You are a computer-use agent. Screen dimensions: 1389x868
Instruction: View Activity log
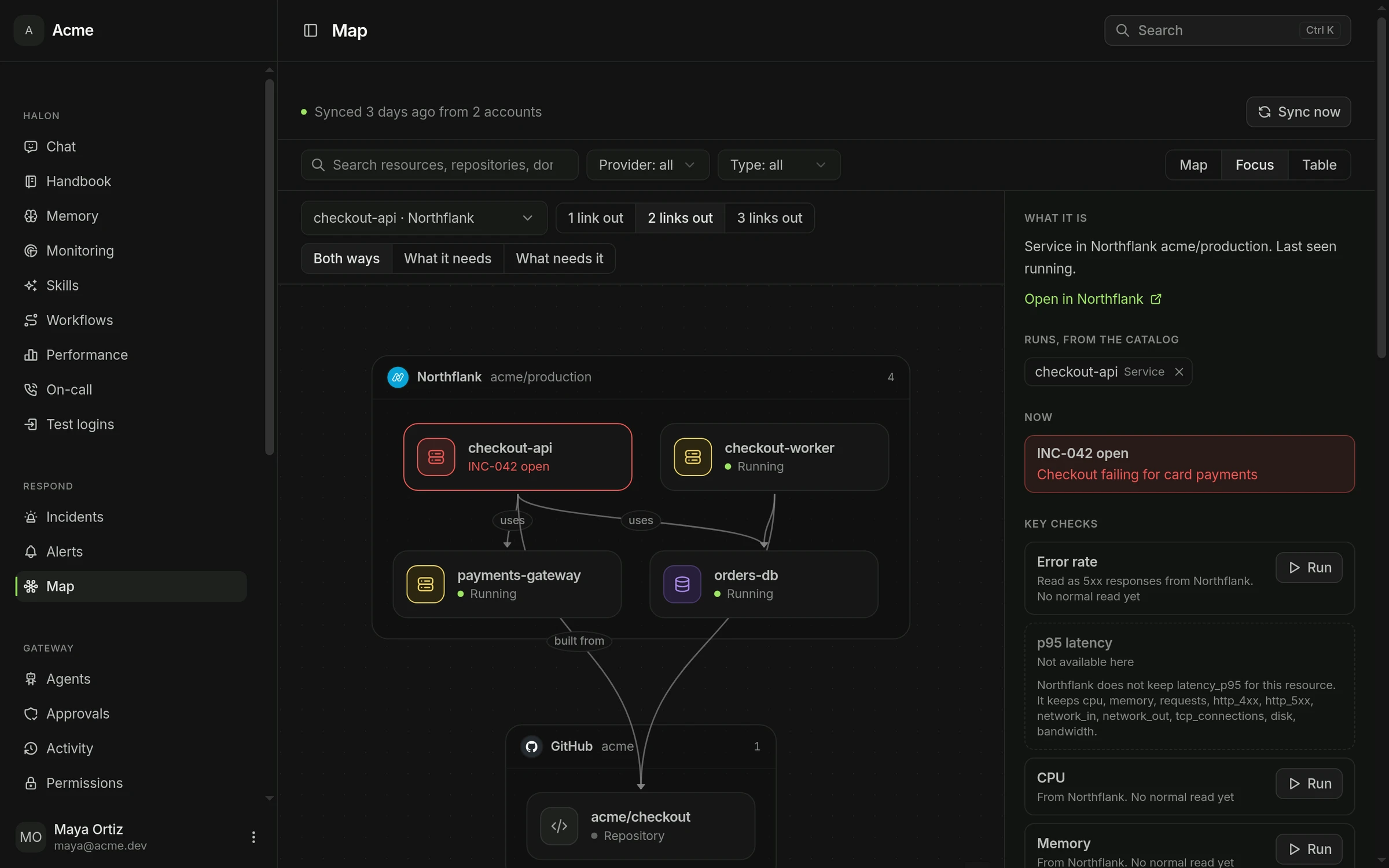pyautogui.click(x=131, y=748)
